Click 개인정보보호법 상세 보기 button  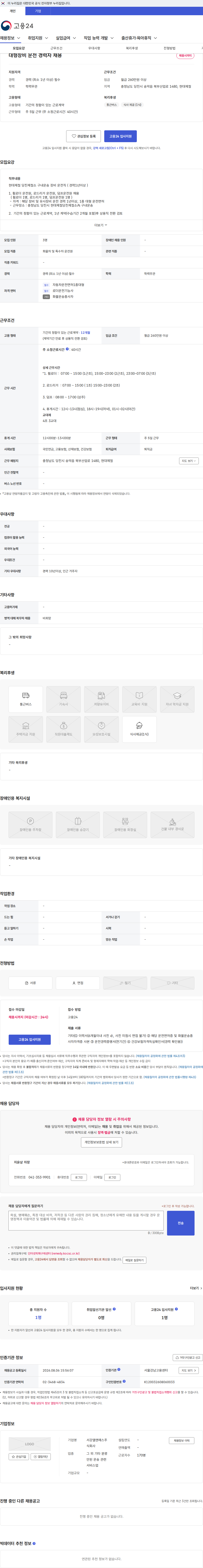101,1143
